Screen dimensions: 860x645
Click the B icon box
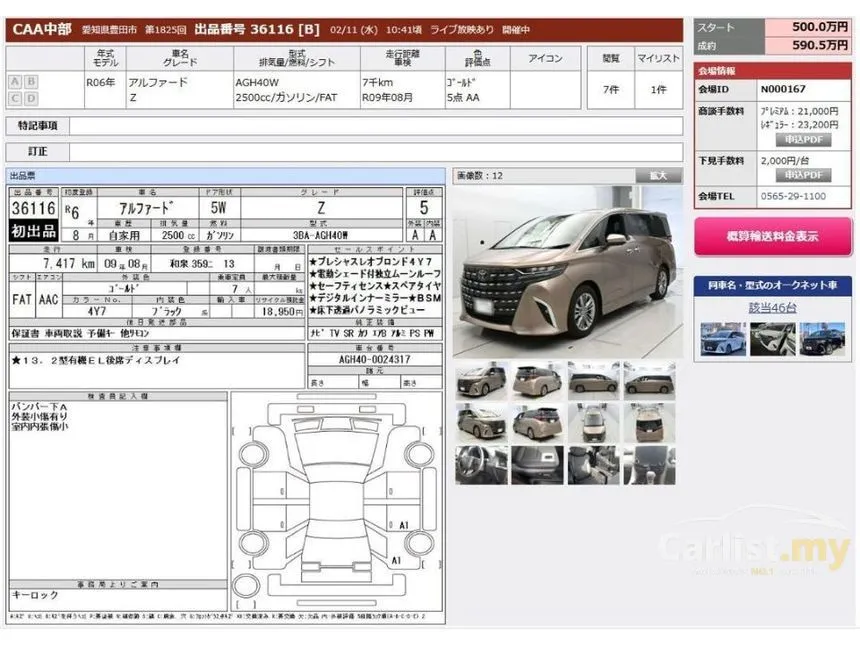click(x=31, y=82)
